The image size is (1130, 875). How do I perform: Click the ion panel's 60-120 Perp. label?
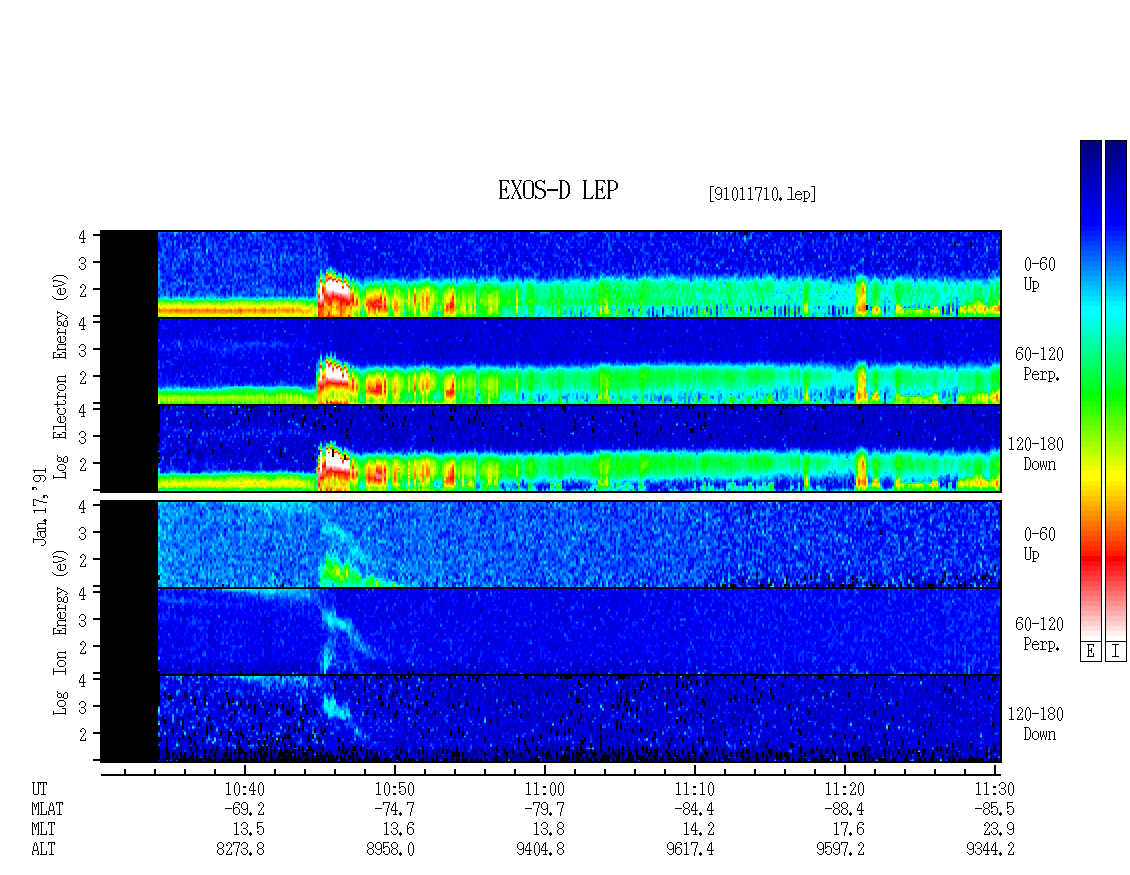click(1039, 634)
